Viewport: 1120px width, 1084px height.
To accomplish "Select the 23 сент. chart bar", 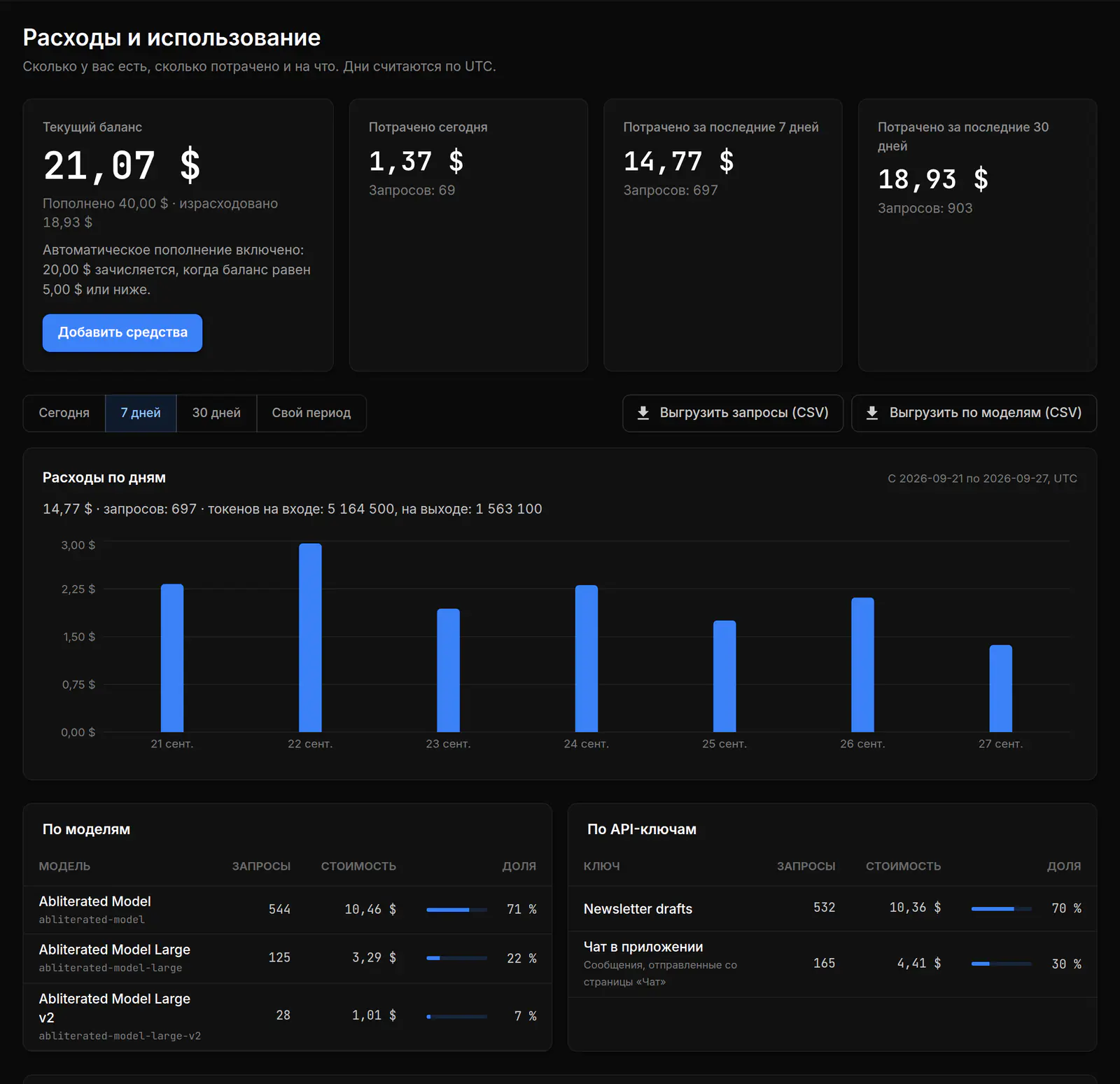I will (x=449, y=670).
